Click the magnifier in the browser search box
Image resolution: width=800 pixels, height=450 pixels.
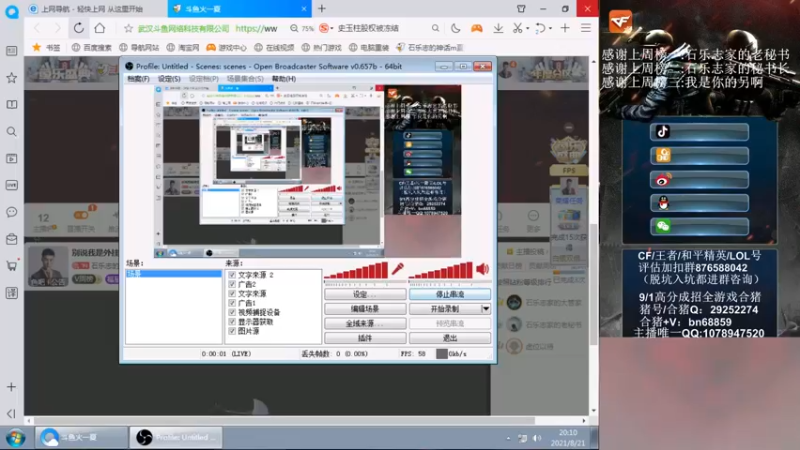435,29
